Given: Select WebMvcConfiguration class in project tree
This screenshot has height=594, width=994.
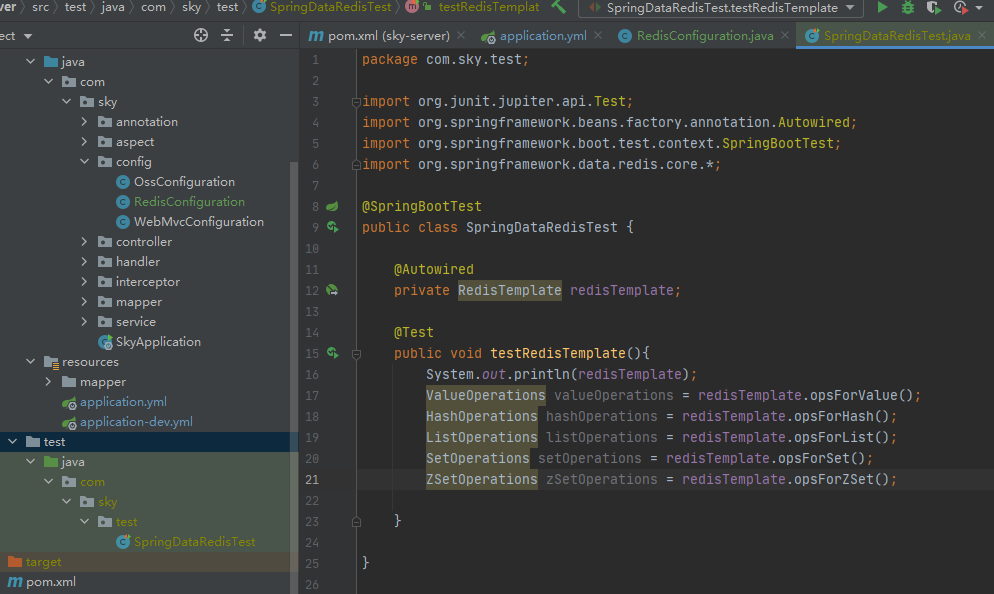Looking at the screenshot, I should pyautogui.click(x=198, y=222).
